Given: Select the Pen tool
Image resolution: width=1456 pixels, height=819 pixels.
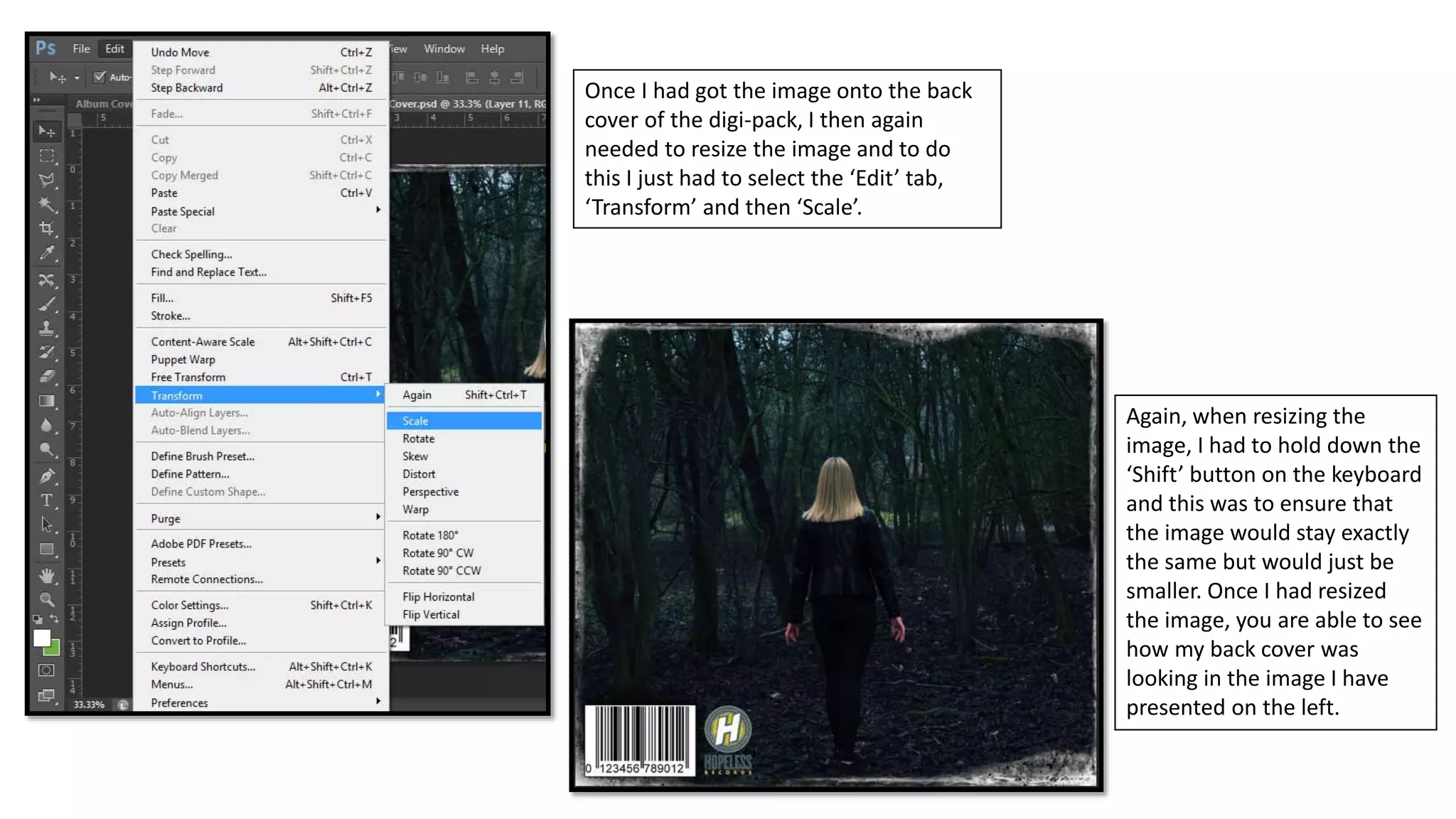Looking at the screenshot, I should (47, 476).
